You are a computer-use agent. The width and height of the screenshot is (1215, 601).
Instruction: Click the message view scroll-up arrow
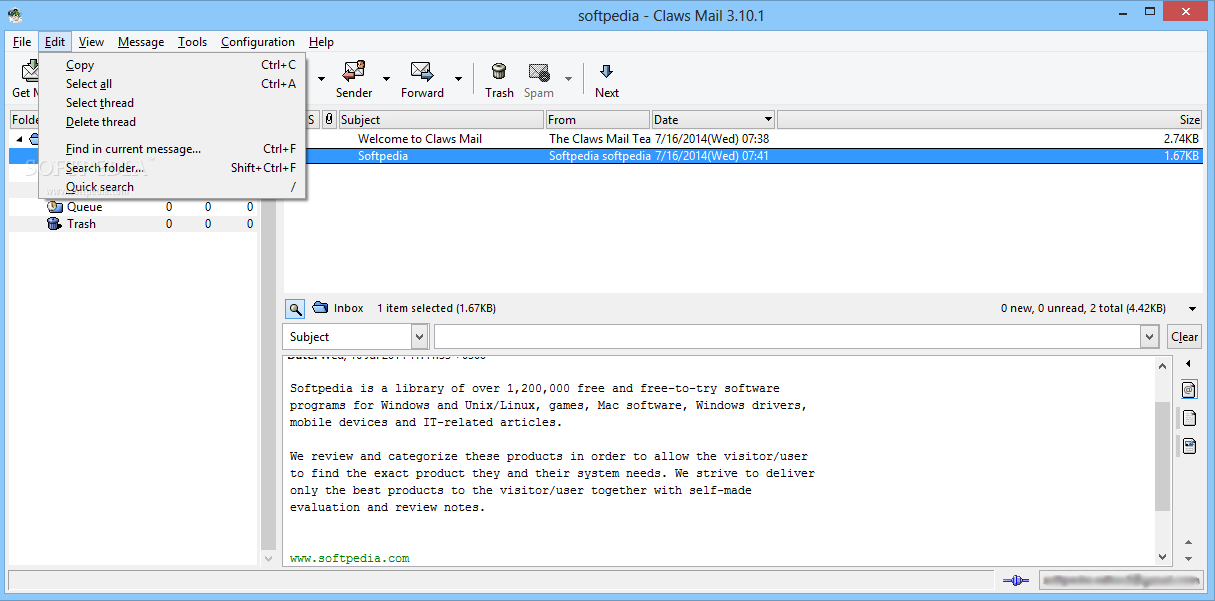click(x=1162, y=365)
